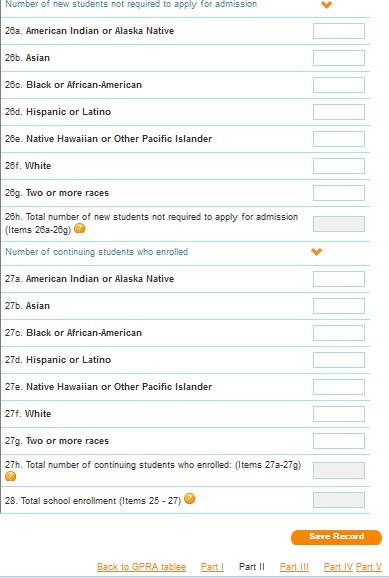Screen dimensions: 389x578
Task: Click the 26e Native Hawaiian input field
Action: tap(339, 139)
